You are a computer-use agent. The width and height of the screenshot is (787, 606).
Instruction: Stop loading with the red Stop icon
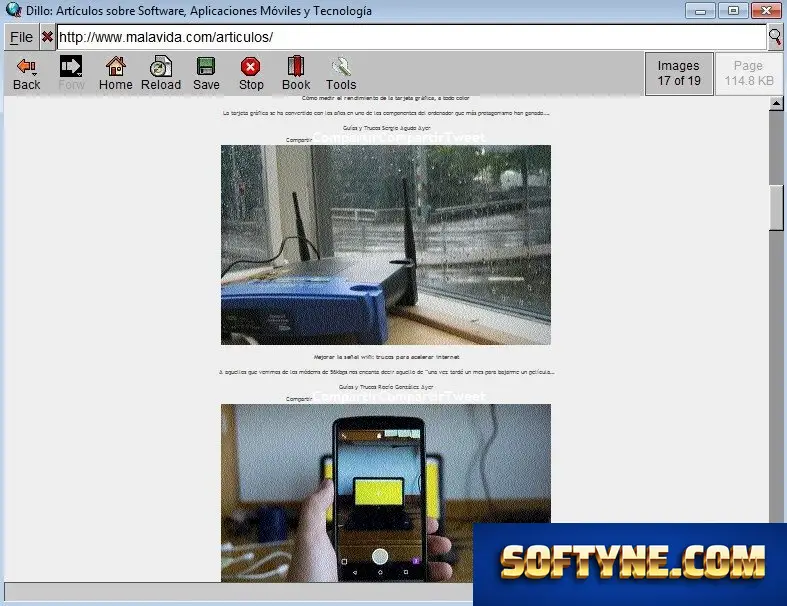coord(251,73)
